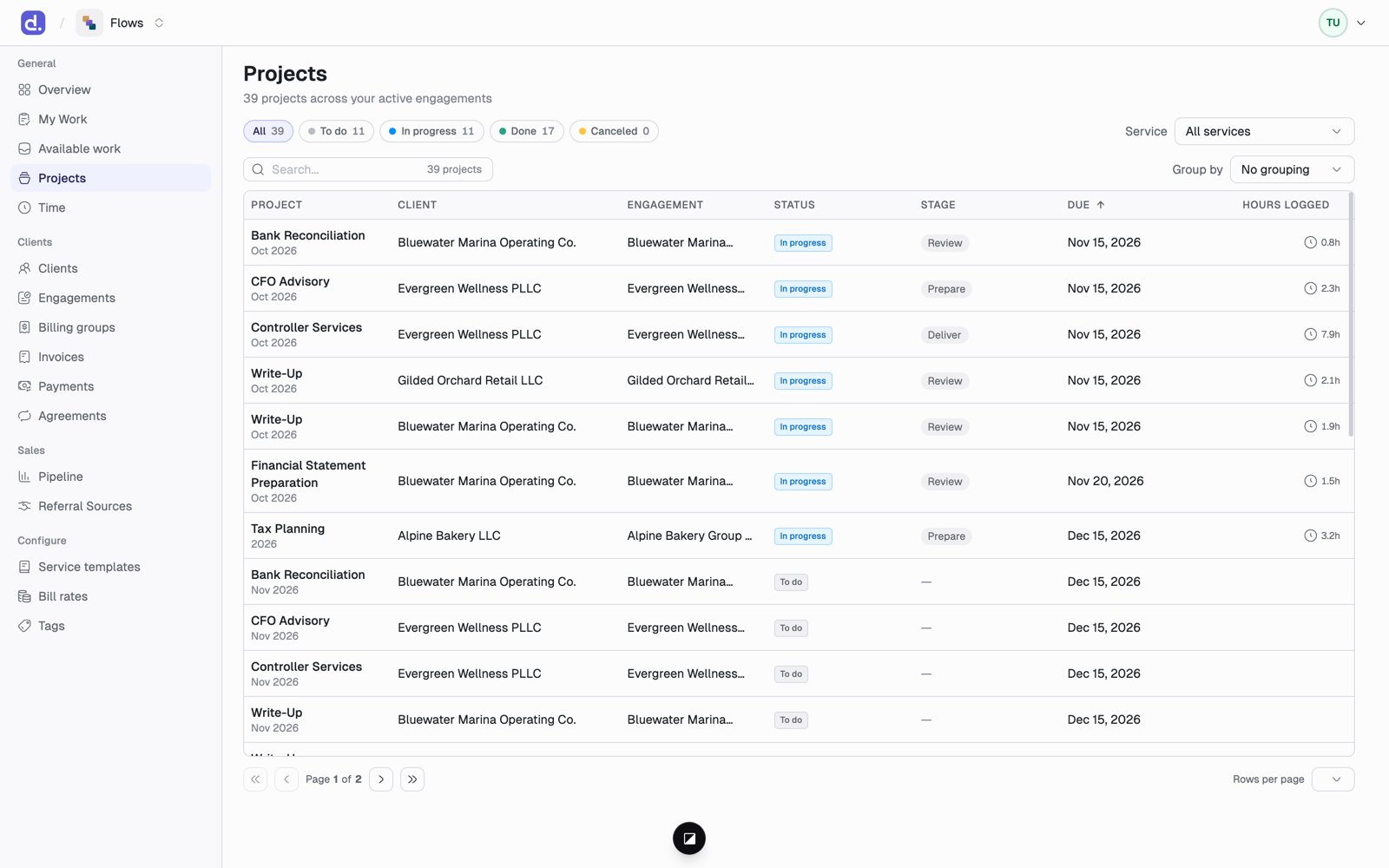1389x868 pixels.
Task: Open the sales Pipeline
Action: 111,477
